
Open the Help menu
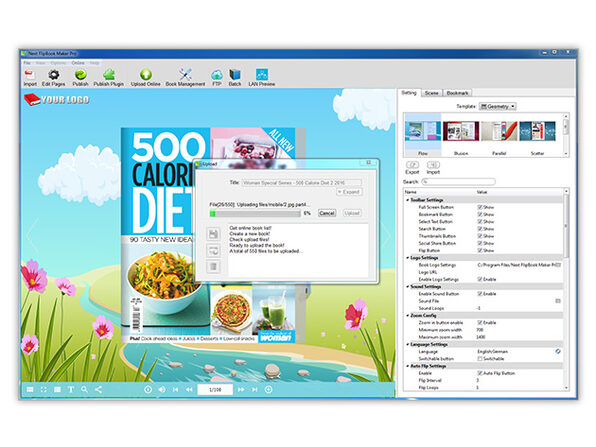point(95,63)
